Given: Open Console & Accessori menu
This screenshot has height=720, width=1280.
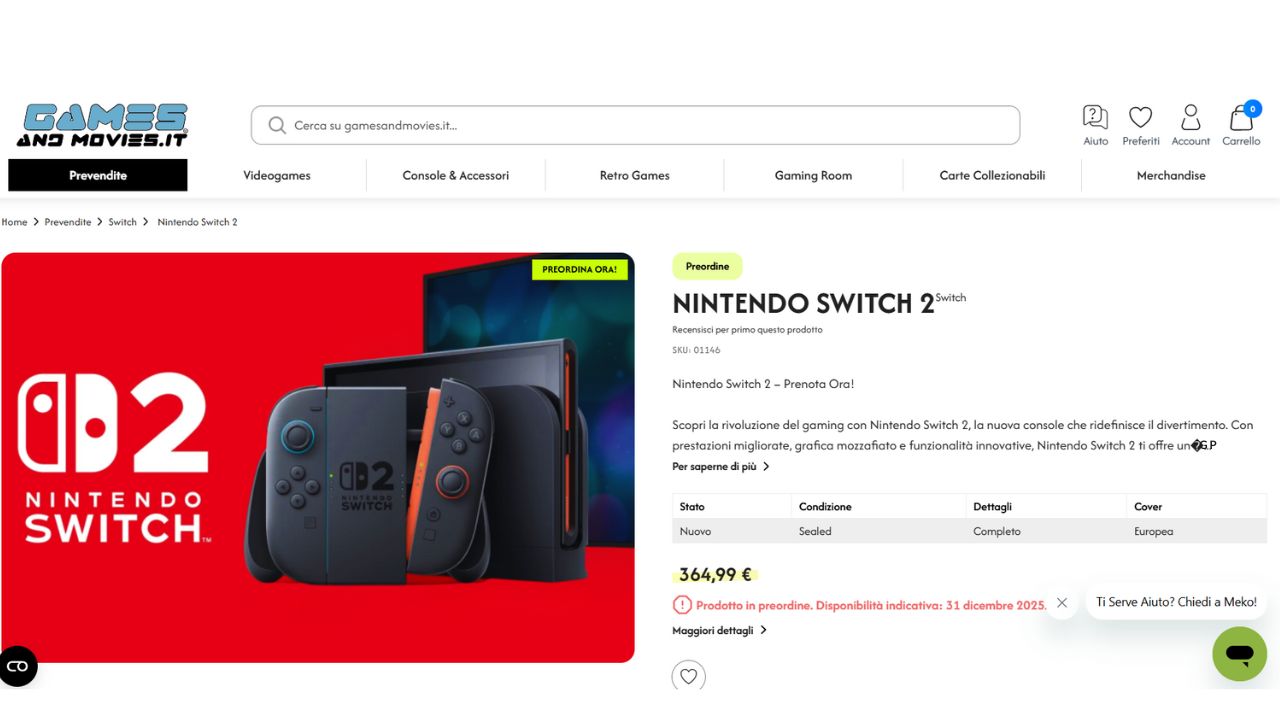Looking at the screenshot, I should pos(456,175).
